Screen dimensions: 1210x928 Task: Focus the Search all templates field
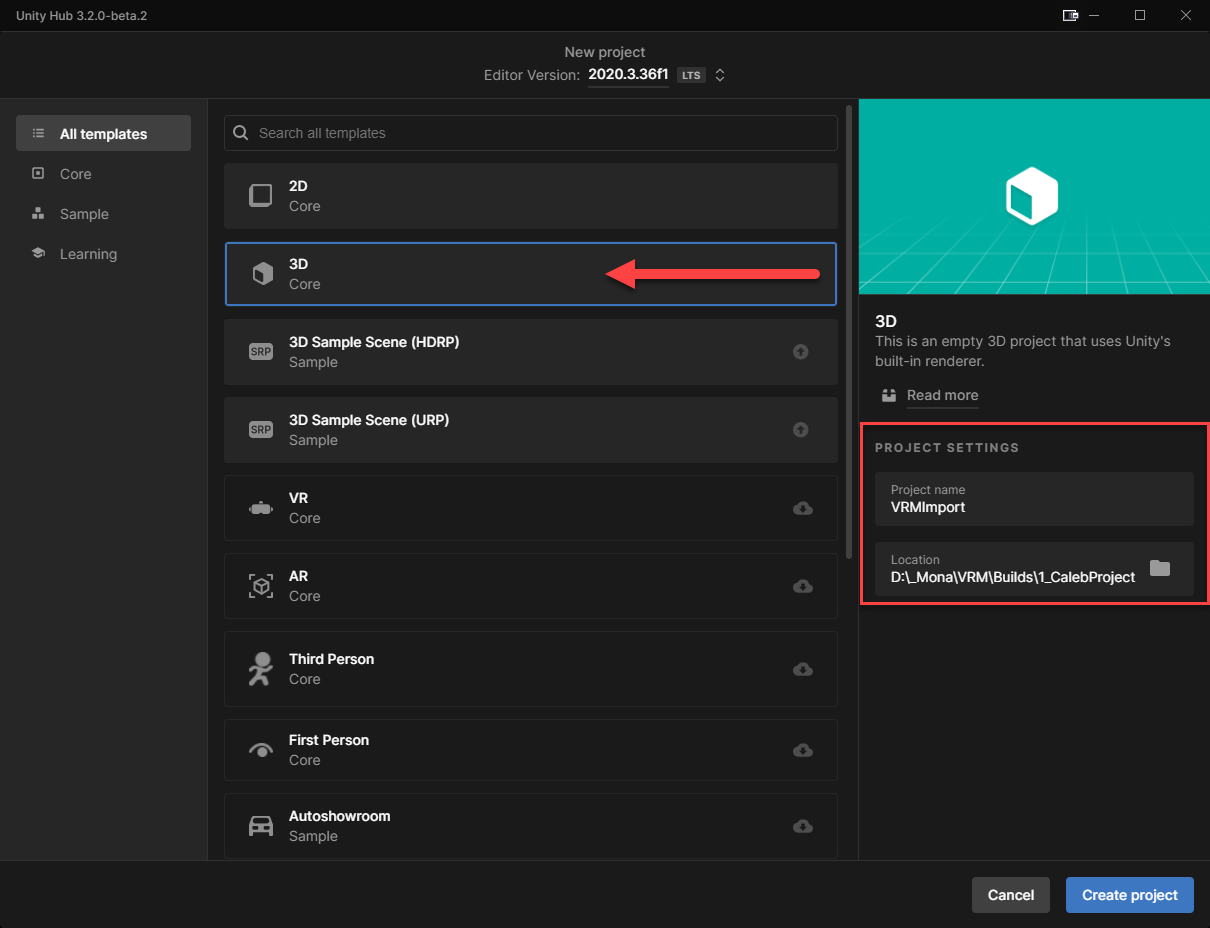click(x=530, y=133)
